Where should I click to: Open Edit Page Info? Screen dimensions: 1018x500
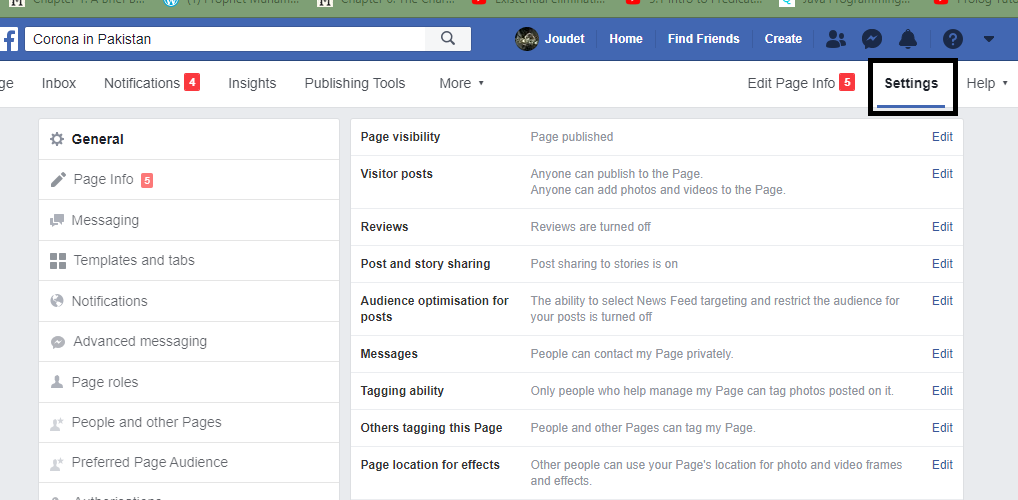(x=791, y=83)
